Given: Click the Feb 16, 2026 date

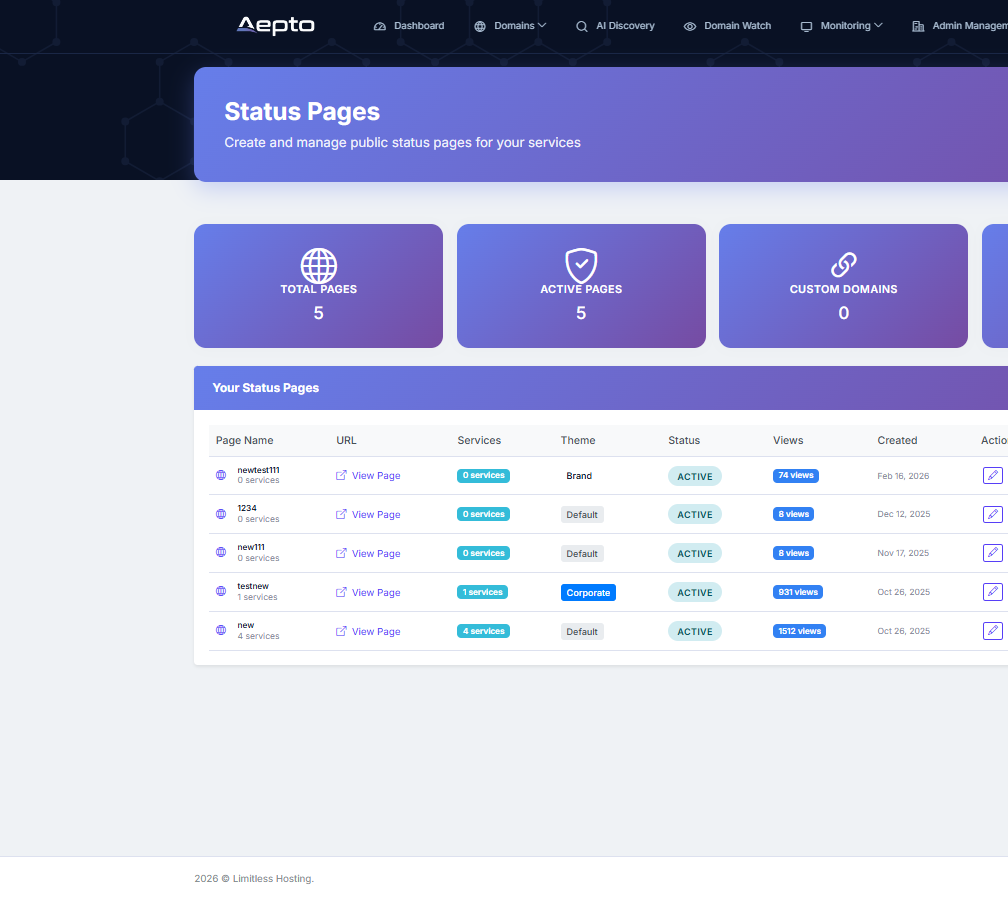Looking at the screenshot, I should coord(903,476).
